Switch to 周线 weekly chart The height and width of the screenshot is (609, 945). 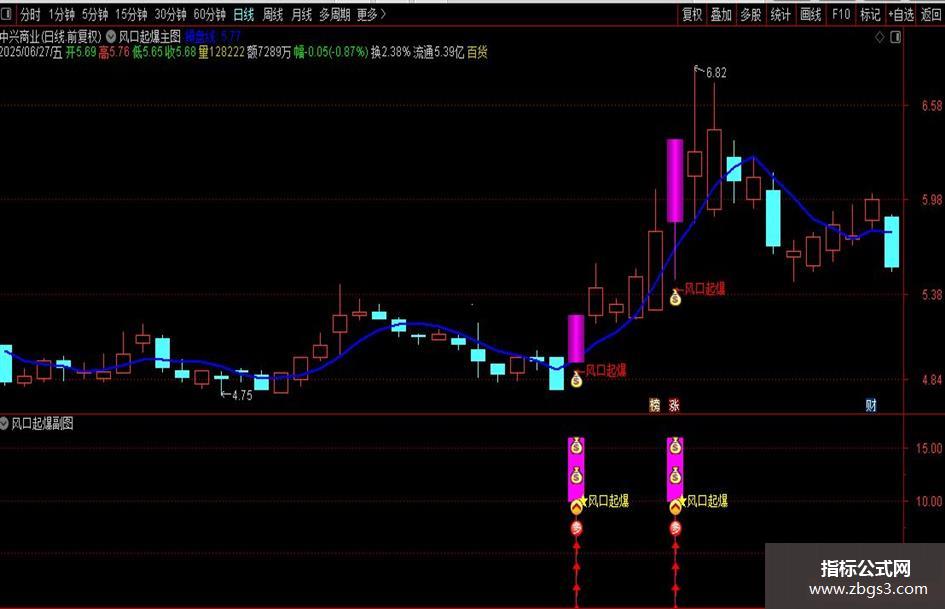pos(272,14)
